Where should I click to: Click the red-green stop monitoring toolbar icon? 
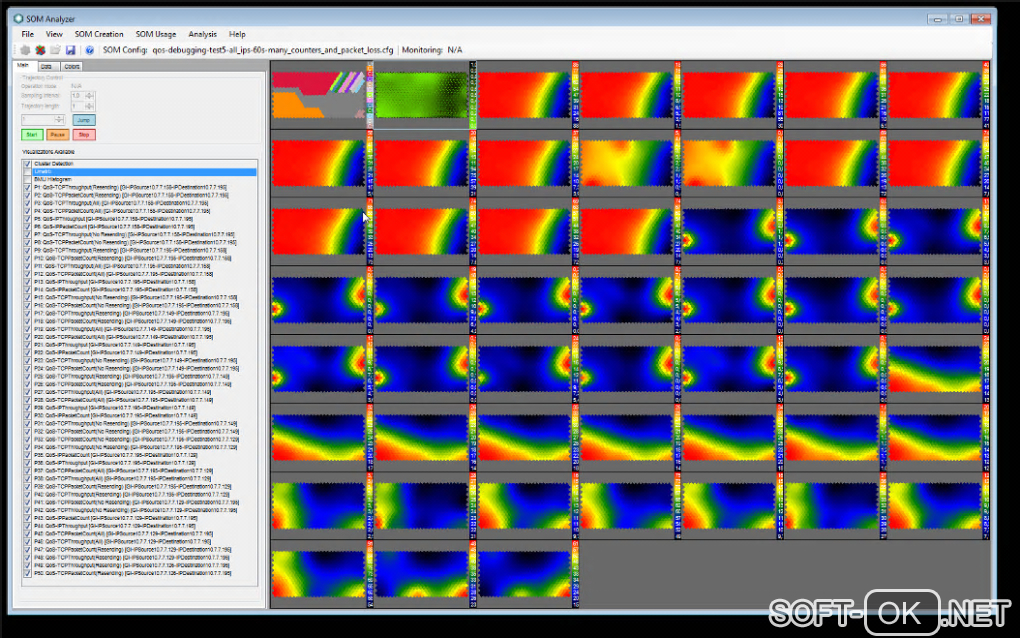[x=40, y=50]
